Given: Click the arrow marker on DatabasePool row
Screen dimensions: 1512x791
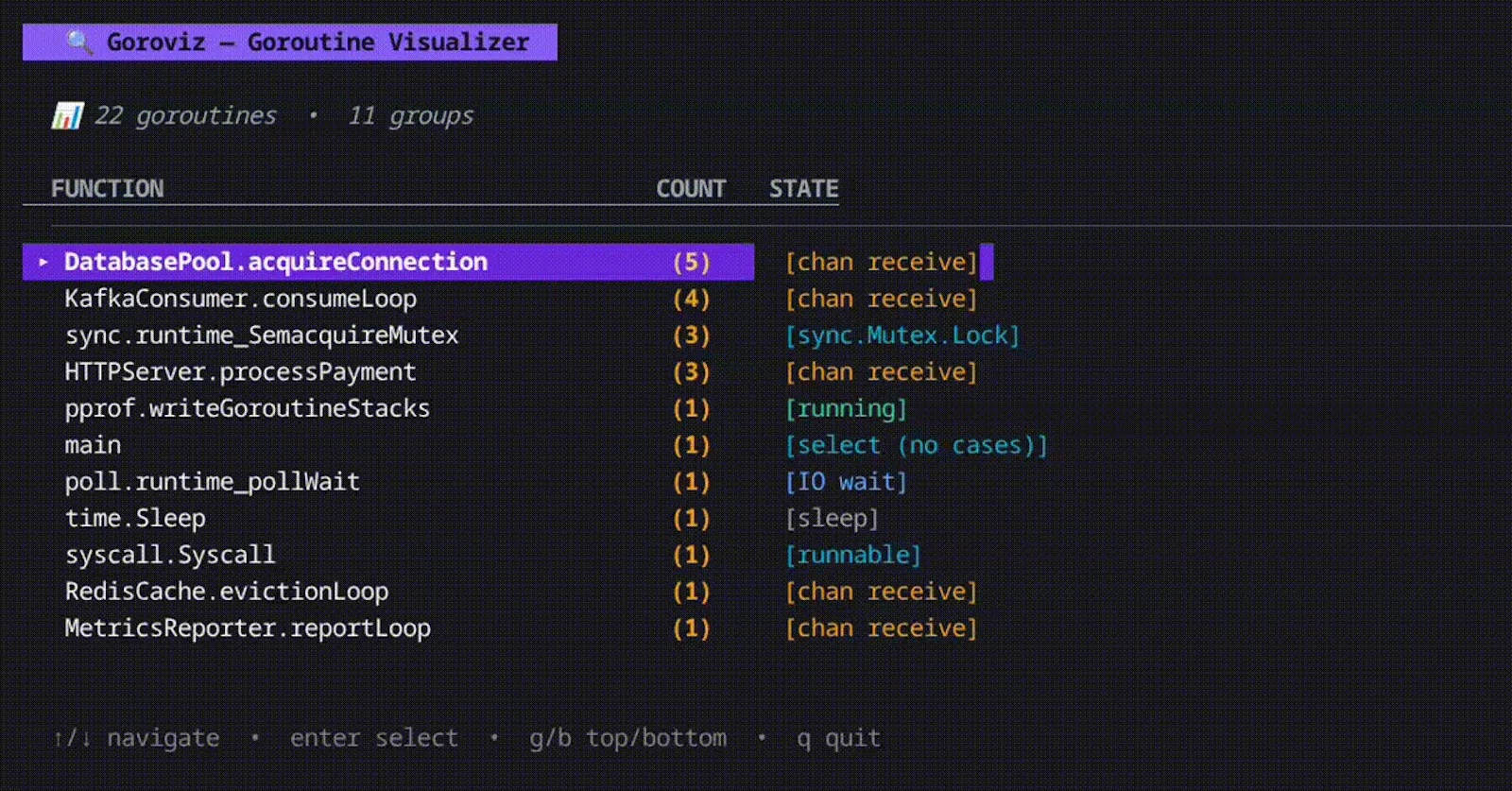Looking at the screenshot, I should [43, 262].
